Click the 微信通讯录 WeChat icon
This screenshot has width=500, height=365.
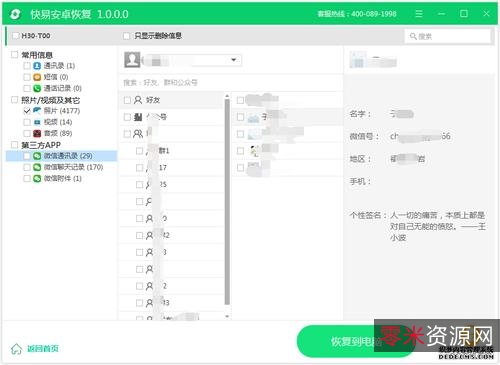coord(37,156)
